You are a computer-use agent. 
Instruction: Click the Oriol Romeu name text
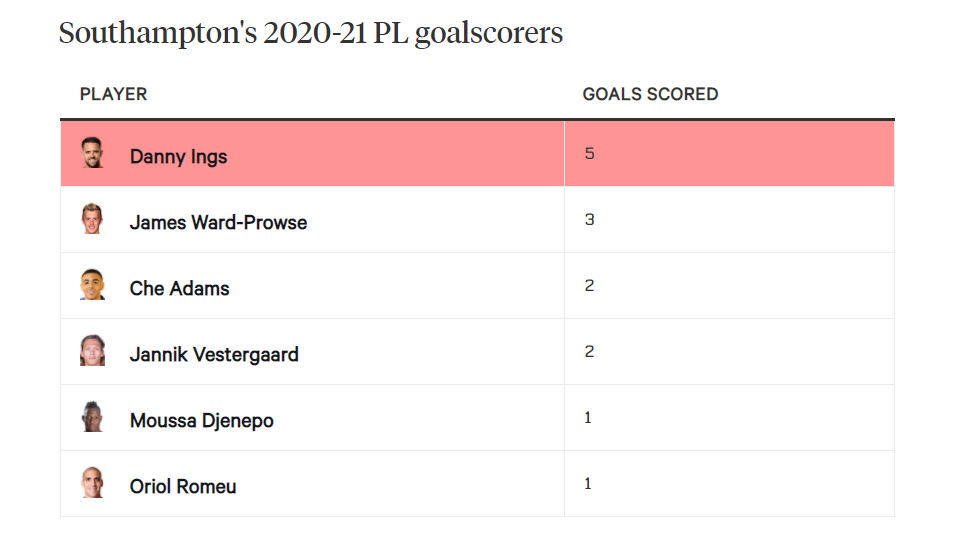tap(183, 486)
